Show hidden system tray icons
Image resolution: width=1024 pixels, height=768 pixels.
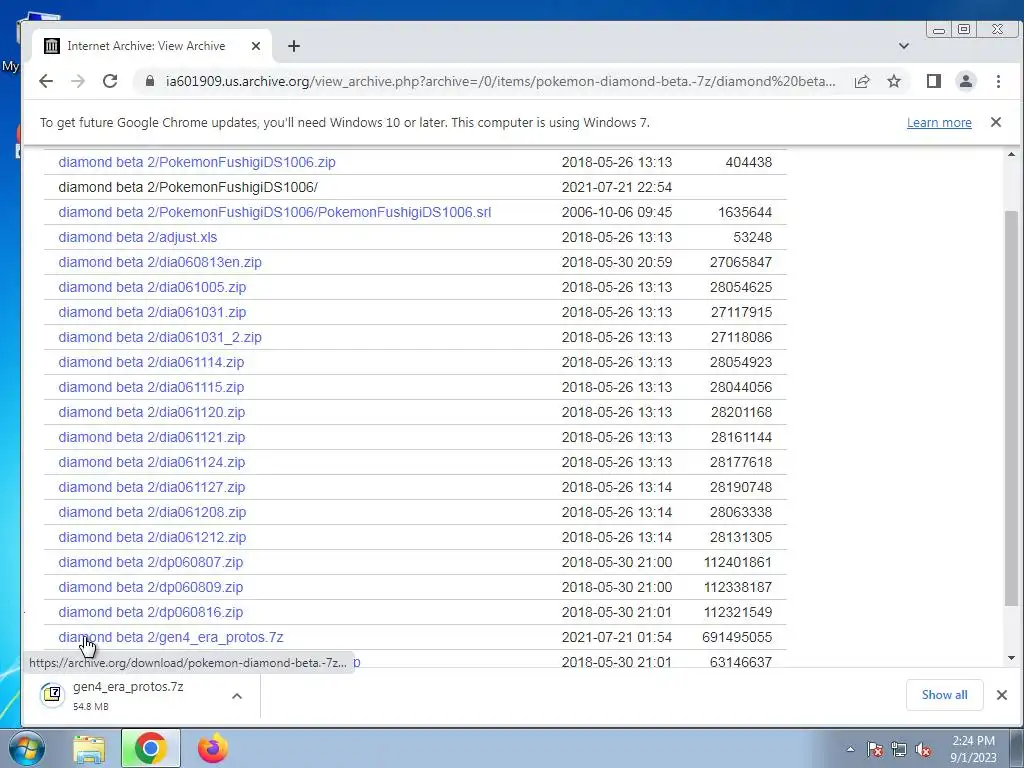(x=850, y=749)
